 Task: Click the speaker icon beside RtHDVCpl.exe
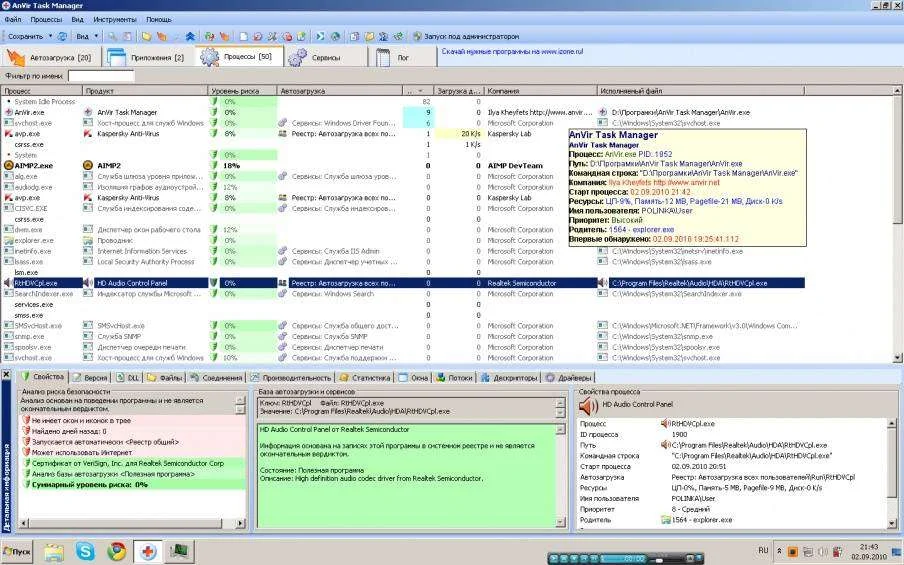click(9, 283)
